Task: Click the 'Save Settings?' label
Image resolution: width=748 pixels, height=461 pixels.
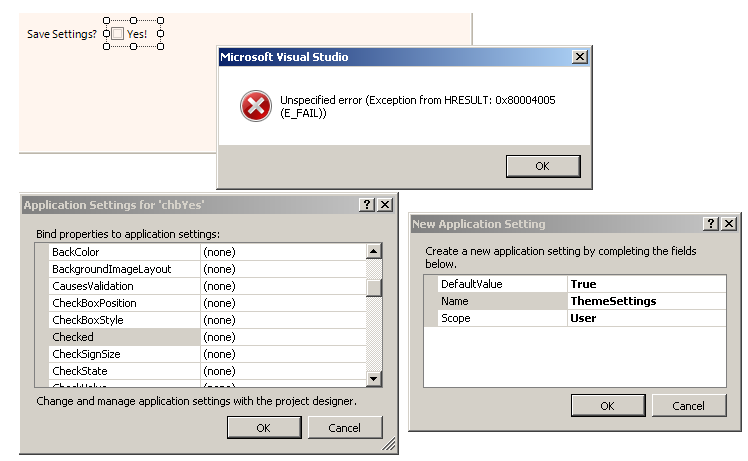Action: coord(62,34)
